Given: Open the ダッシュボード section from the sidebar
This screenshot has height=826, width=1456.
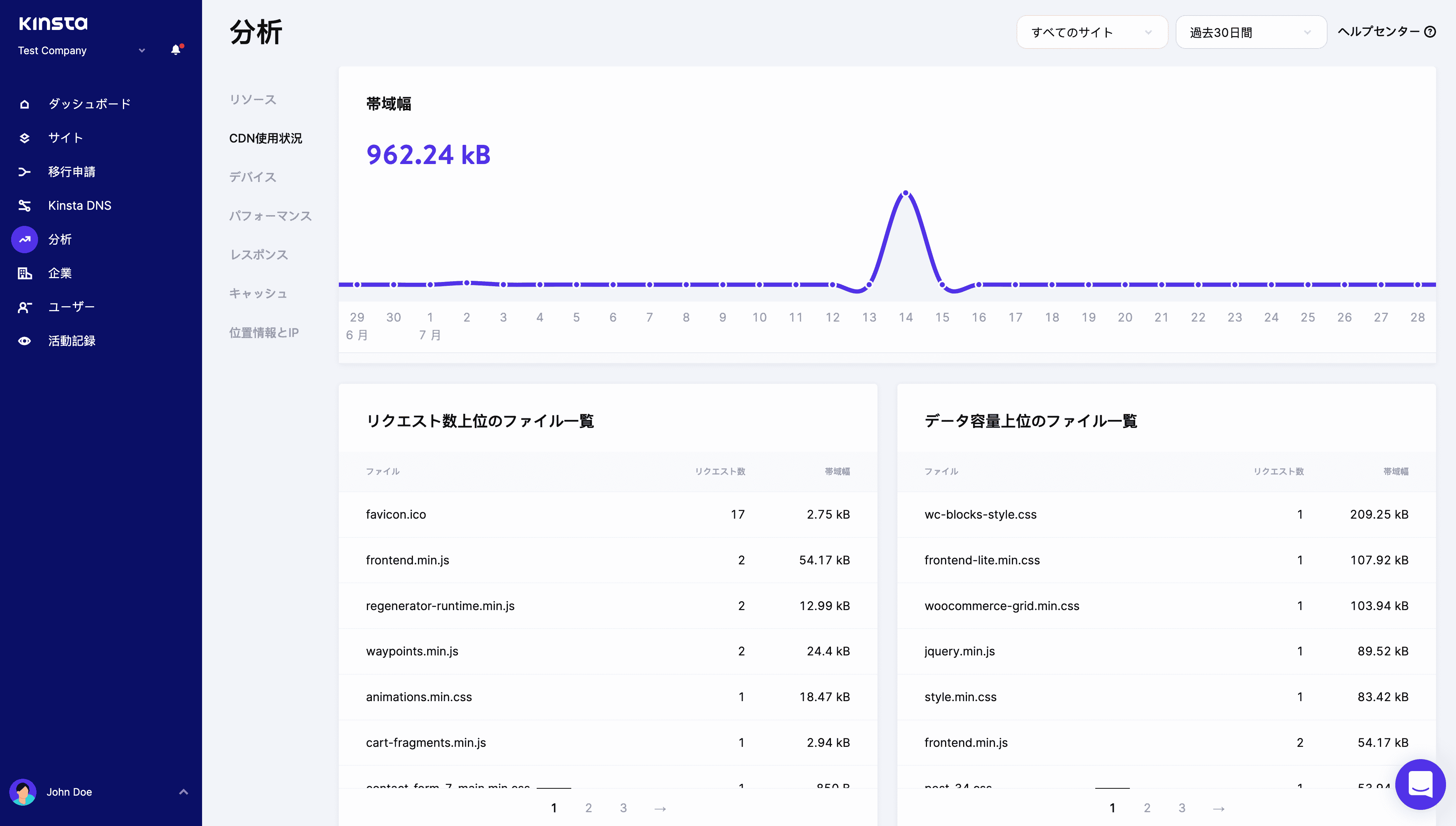Looking at the screenshot, I should click(88, 103).
